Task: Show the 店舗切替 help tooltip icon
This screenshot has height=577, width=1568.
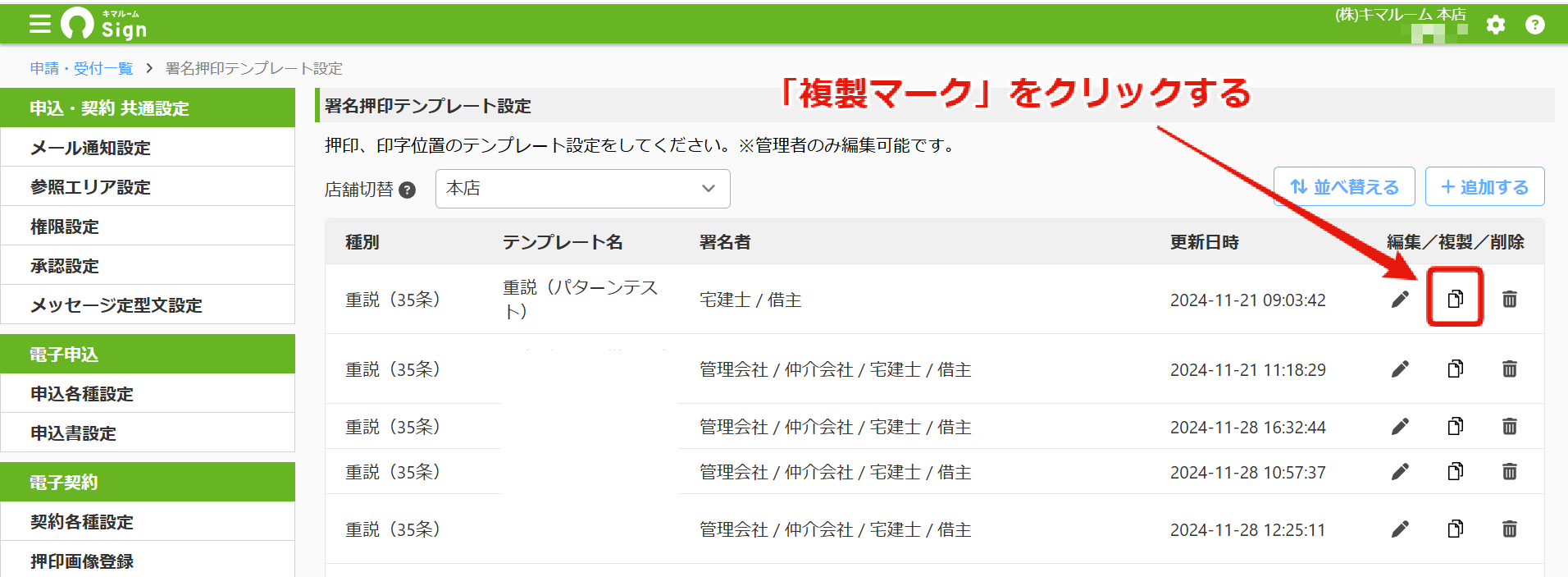Action: click(407, 190)
